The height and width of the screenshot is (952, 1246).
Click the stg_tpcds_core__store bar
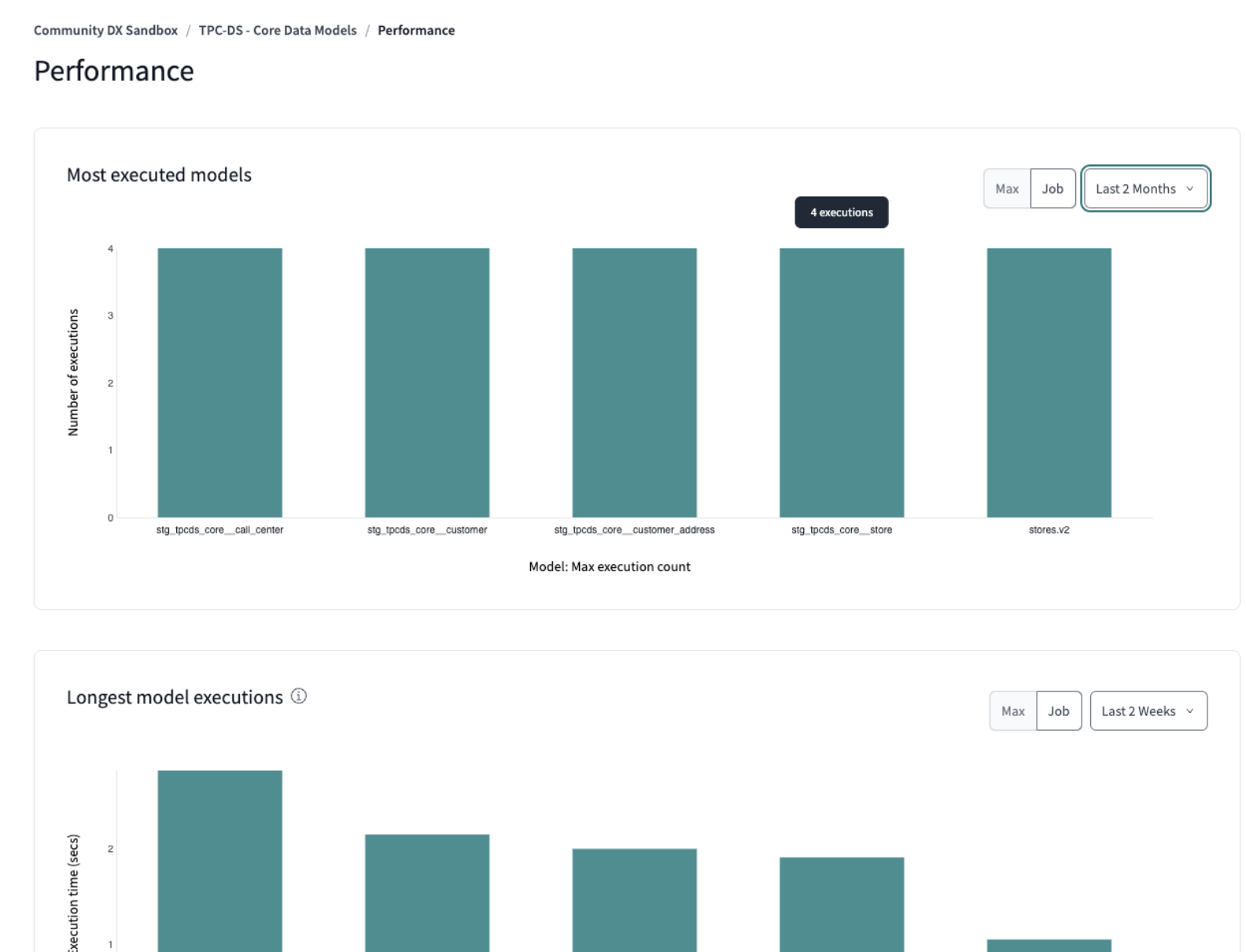842,382
